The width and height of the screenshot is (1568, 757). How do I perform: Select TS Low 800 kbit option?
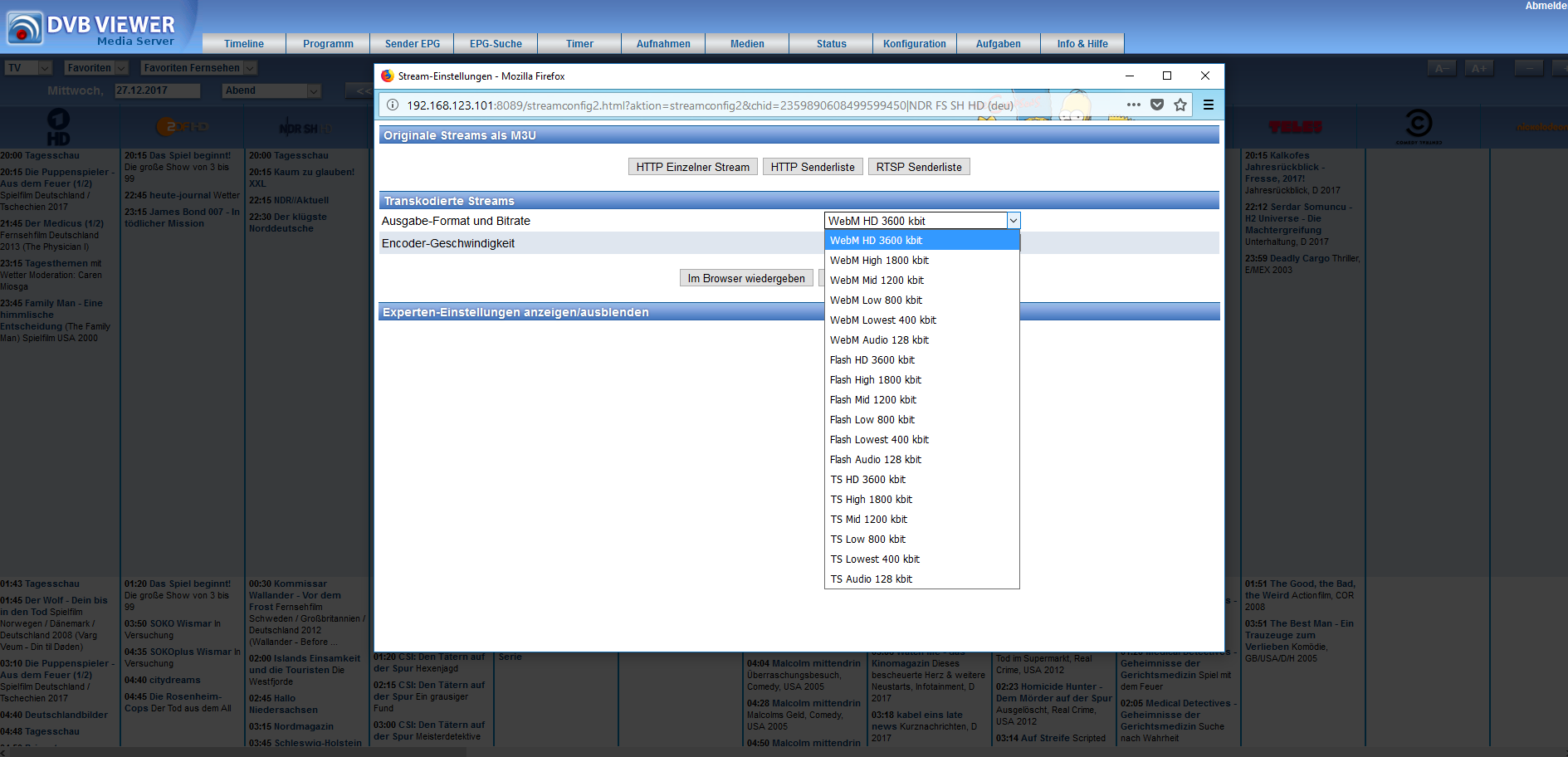click(921, 539)
